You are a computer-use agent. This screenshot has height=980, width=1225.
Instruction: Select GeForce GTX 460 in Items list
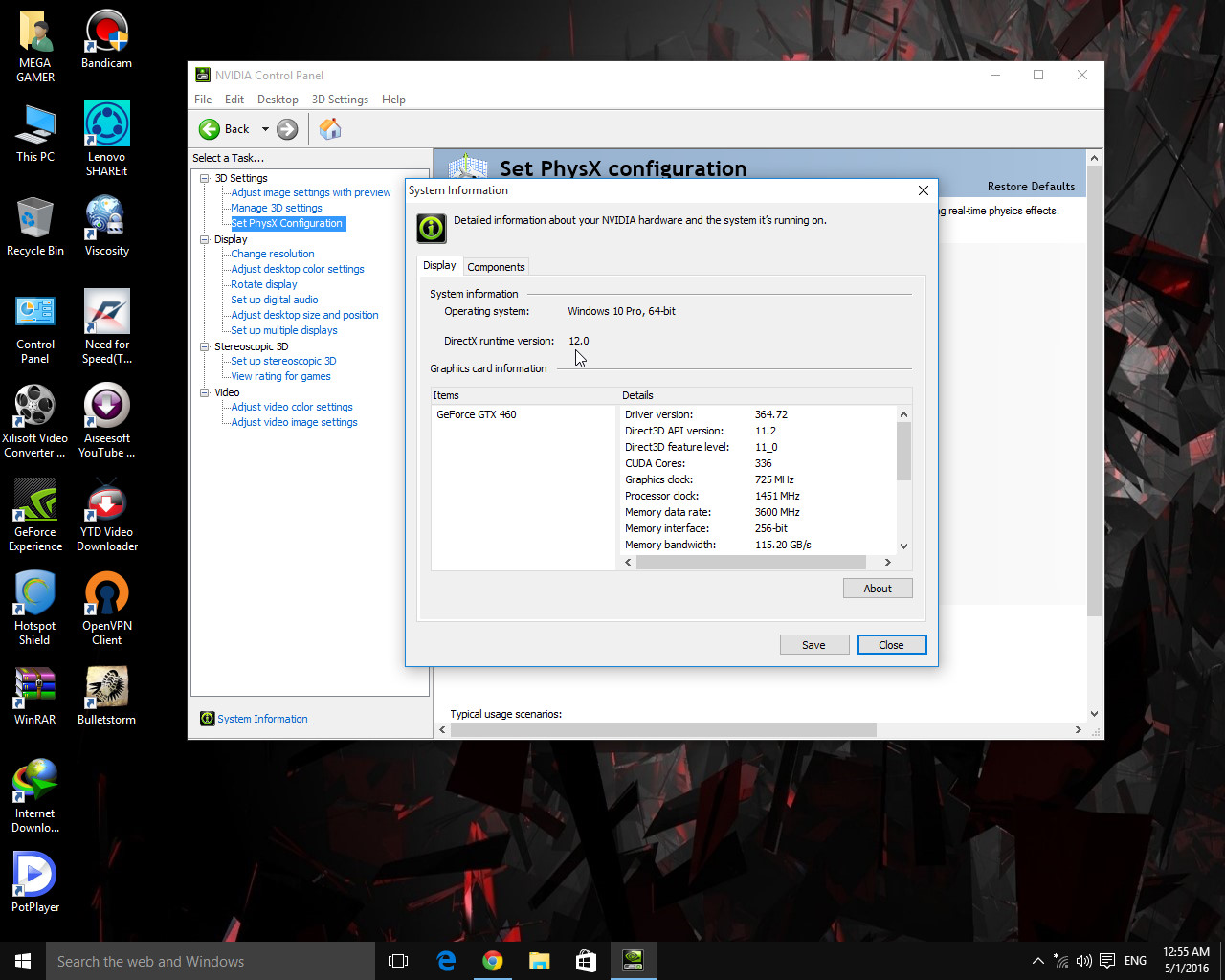coord(477,414)
